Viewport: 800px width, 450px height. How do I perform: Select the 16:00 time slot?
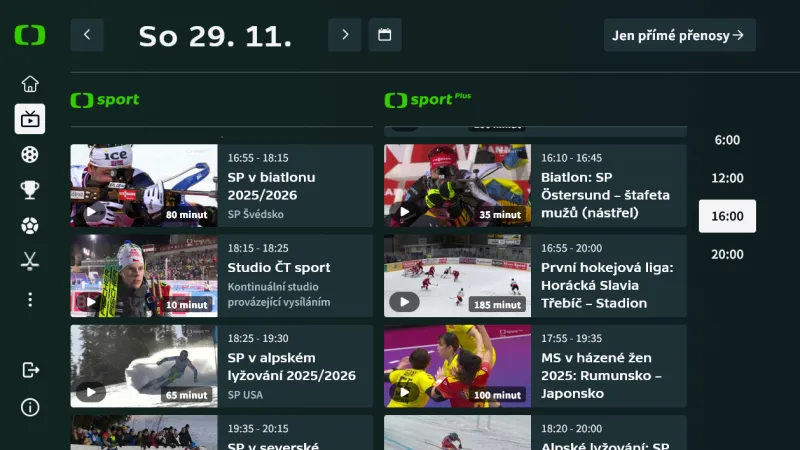pyautogui.click(x=727, y=216)
